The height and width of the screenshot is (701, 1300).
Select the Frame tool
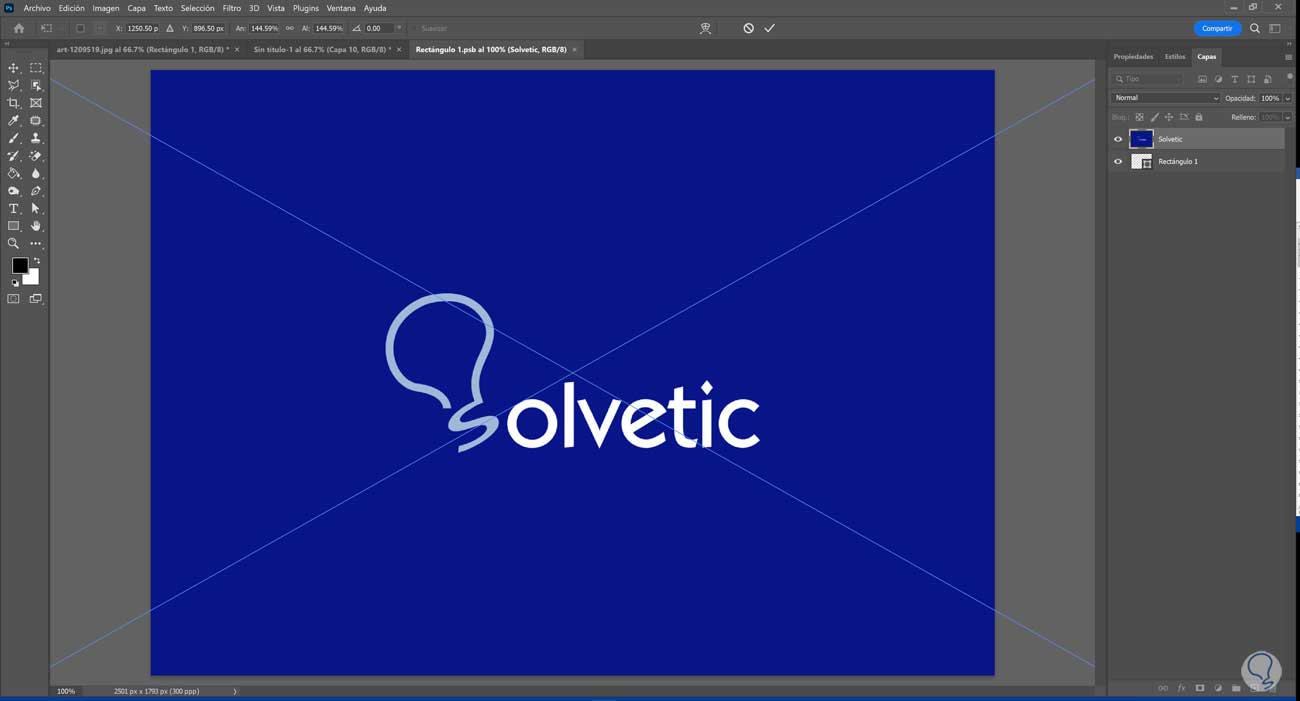(36, 103)
